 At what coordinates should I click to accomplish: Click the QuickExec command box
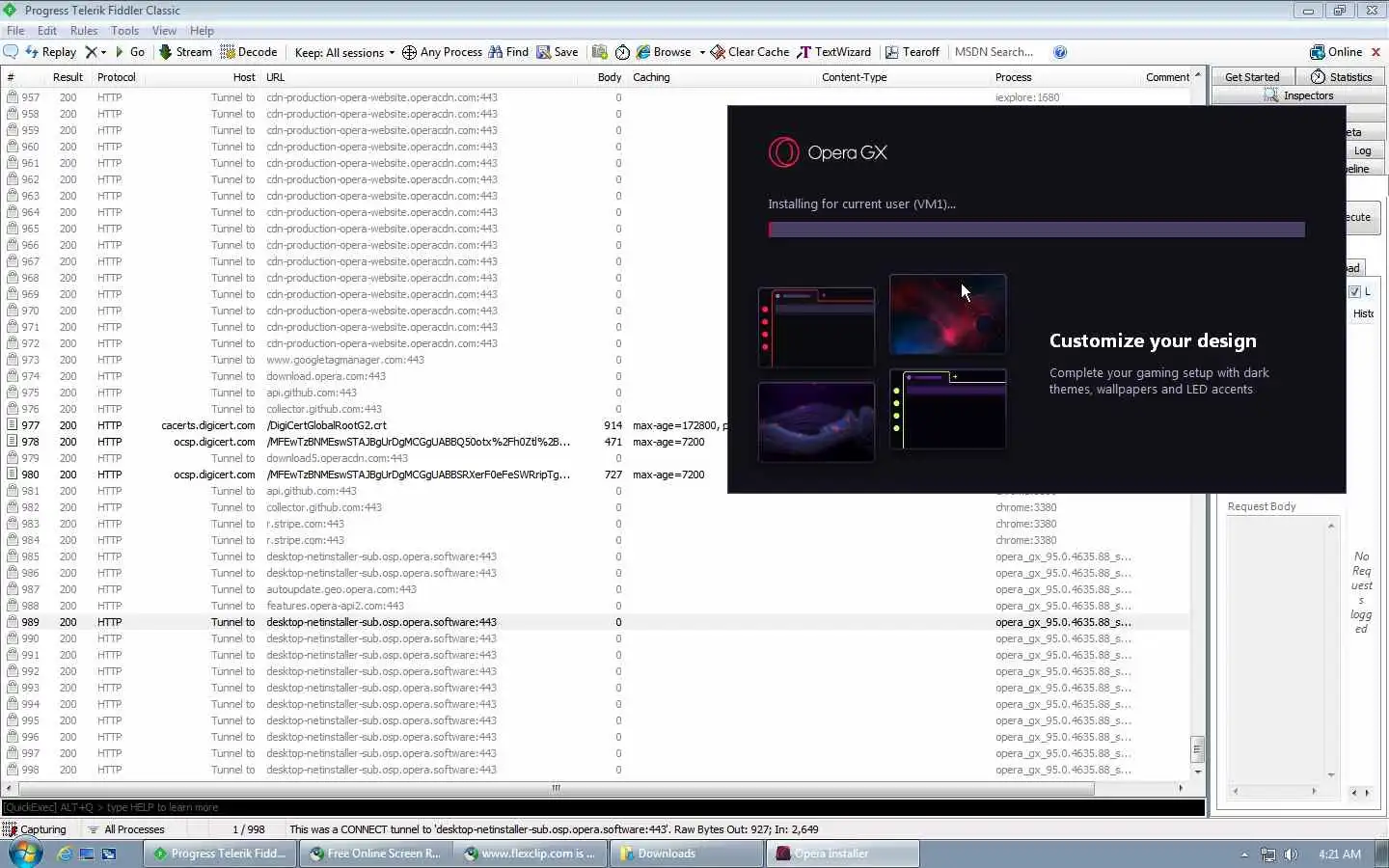click(x=603, y=807)
